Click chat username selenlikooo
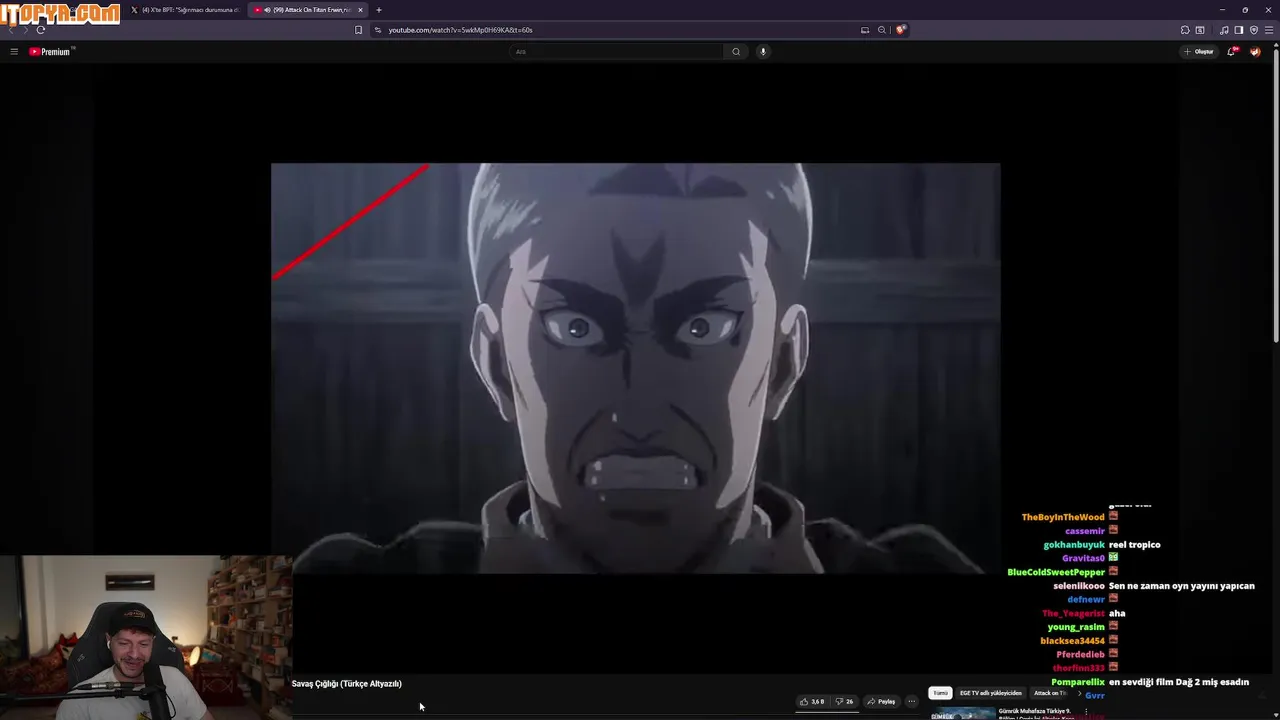This screenshot has height=720, width=1280. pos(1079,586)
